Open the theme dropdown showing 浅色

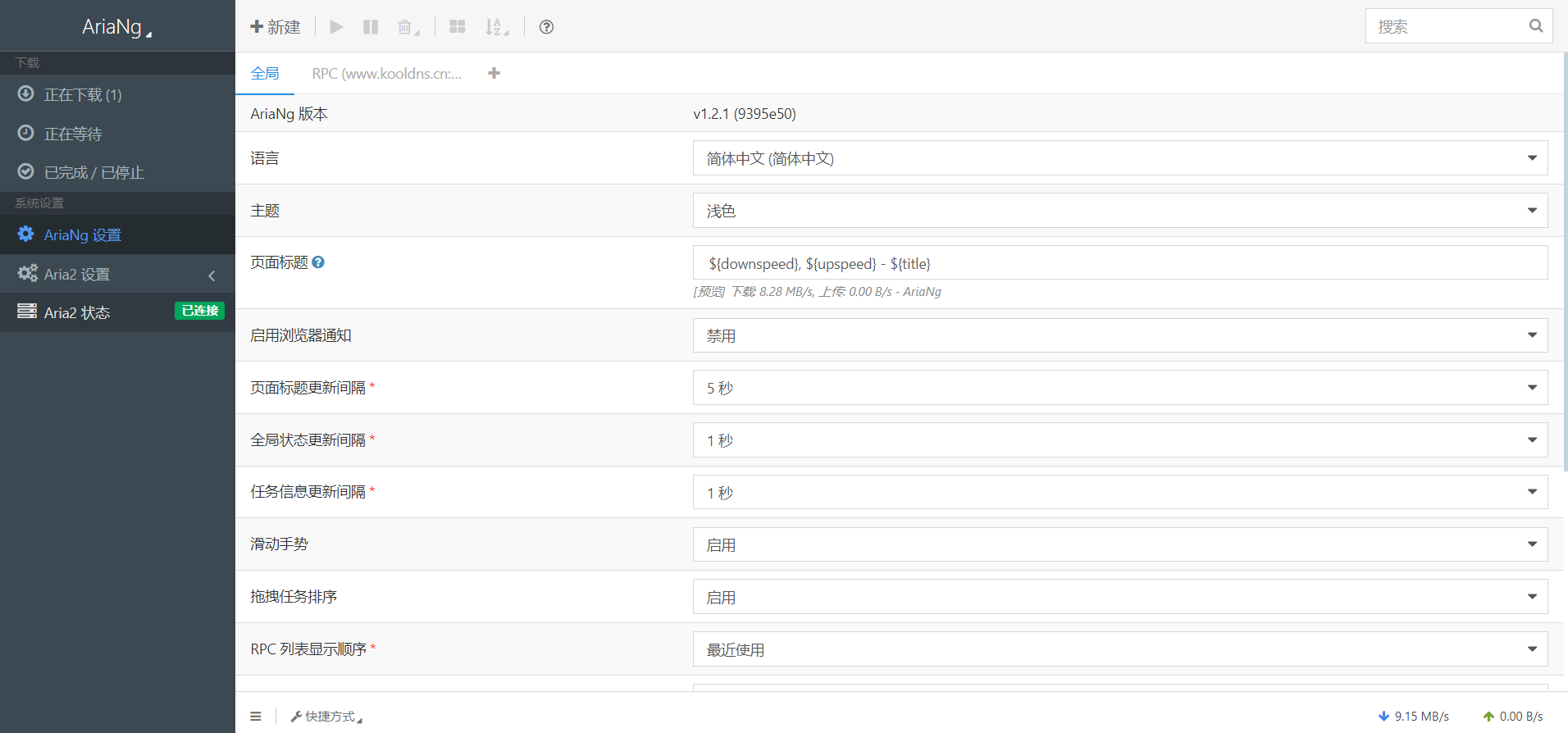(x=1119, y=211)
